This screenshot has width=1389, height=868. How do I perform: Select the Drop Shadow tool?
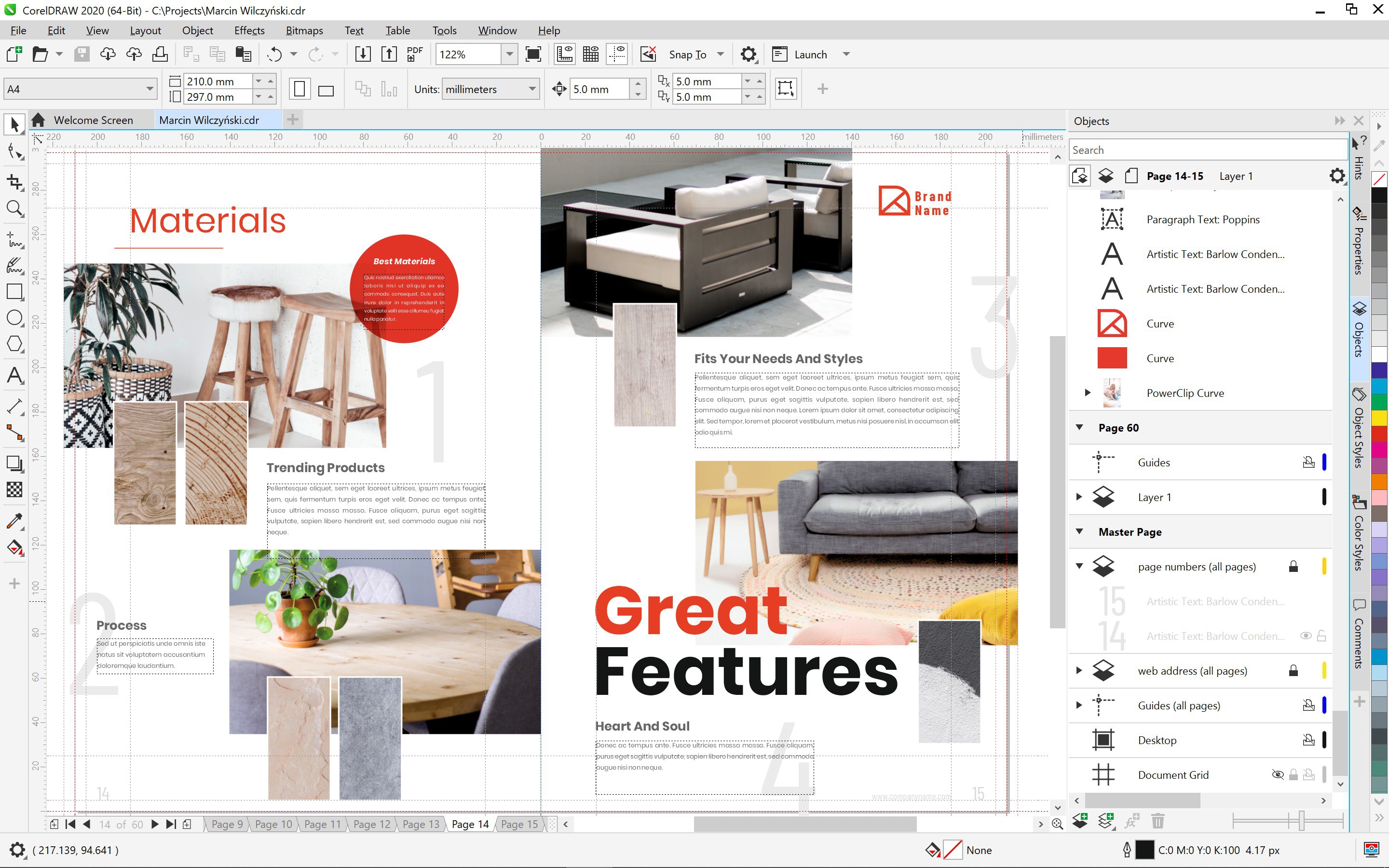pos(14,463)
